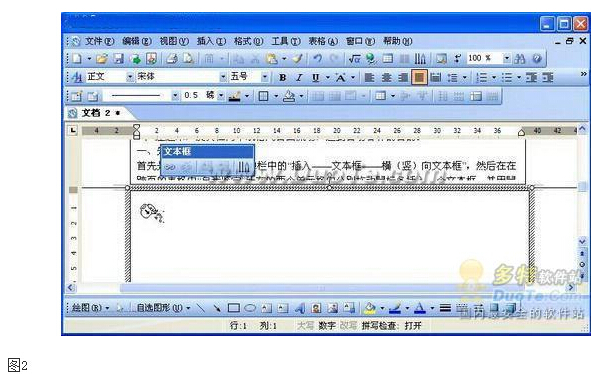This screenshot has width=606, height=374.
Task: Open the 正文 style dropdown
Action: point(130,77)
